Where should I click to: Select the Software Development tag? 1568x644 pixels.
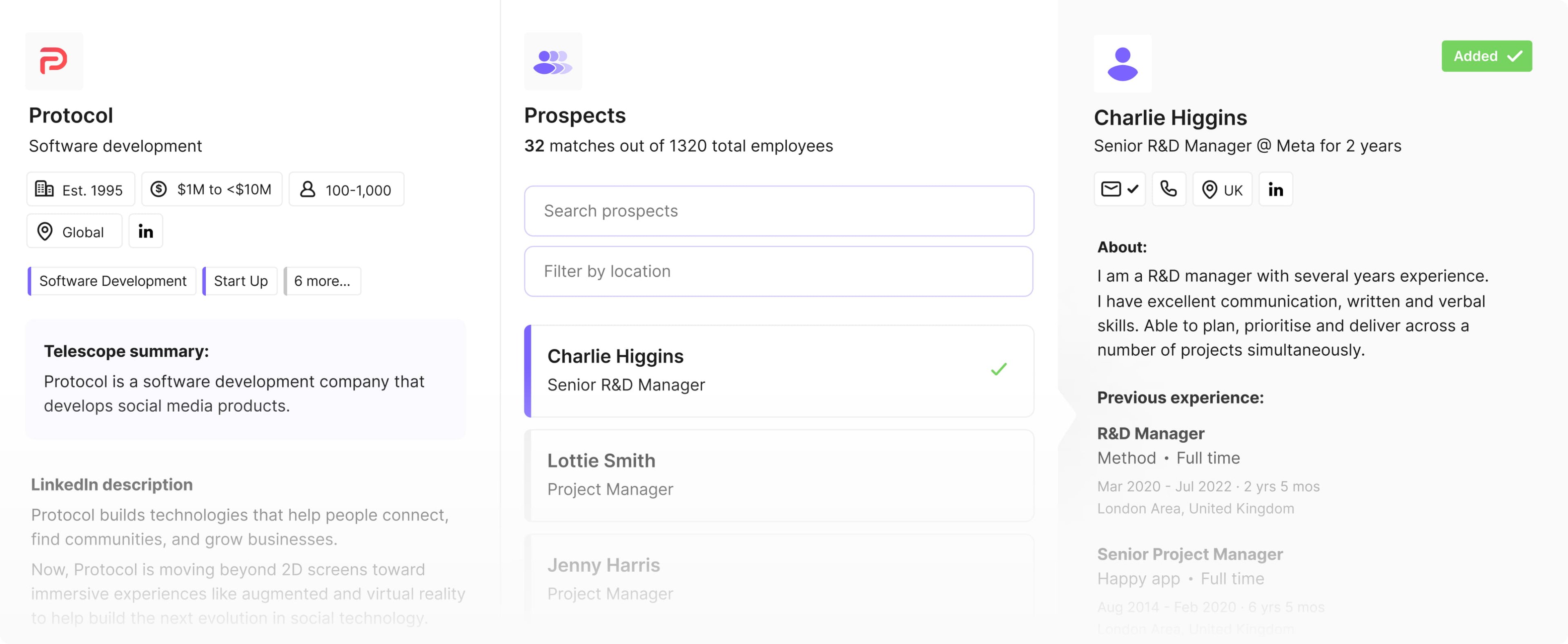(113, 281)
